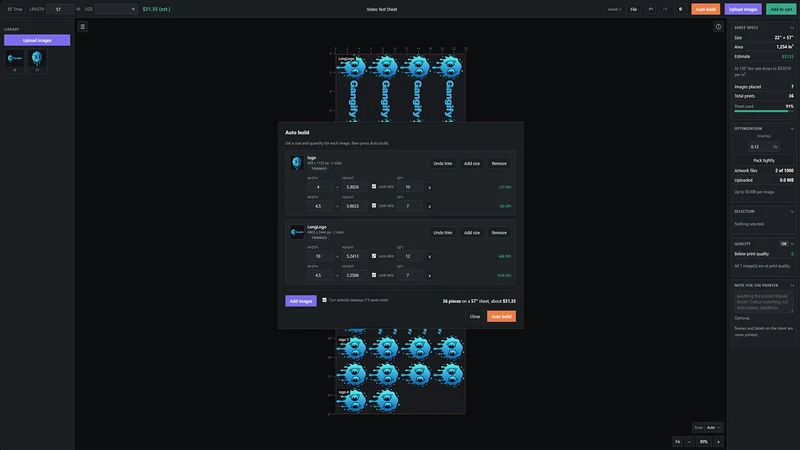Click the LongLogo quantity 12 field
This screenshot has height=450, width=800.
pyautogui.click(x=410, y=256)
